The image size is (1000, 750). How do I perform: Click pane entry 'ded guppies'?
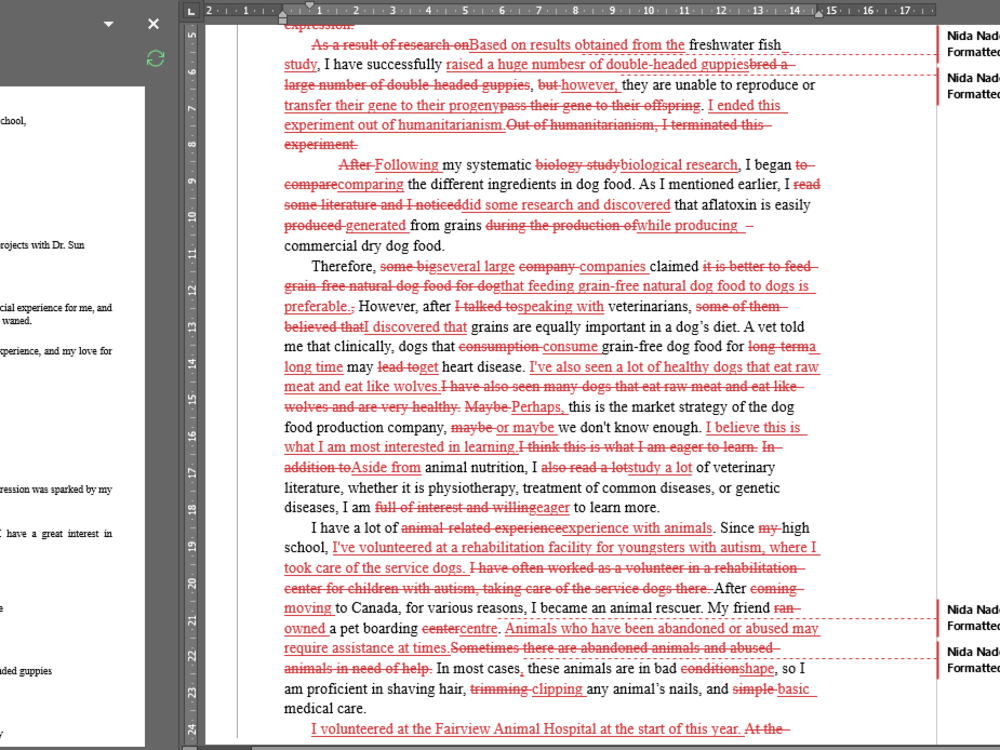coord(26,671)
